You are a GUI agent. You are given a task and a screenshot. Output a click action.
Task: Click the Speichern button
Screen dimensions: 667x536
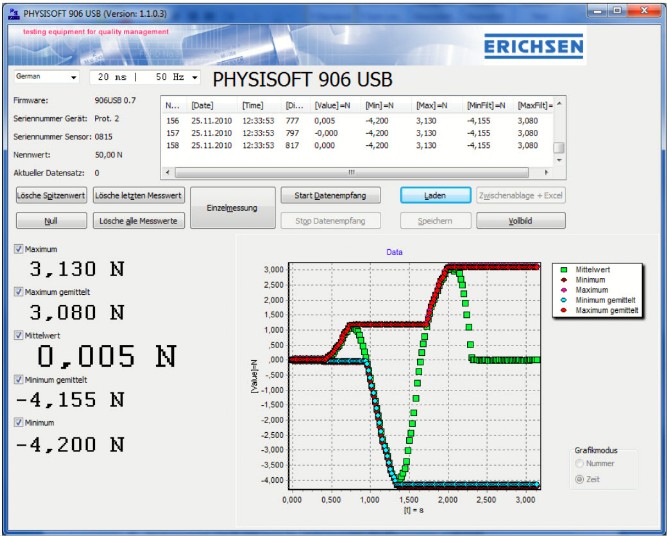435,221
